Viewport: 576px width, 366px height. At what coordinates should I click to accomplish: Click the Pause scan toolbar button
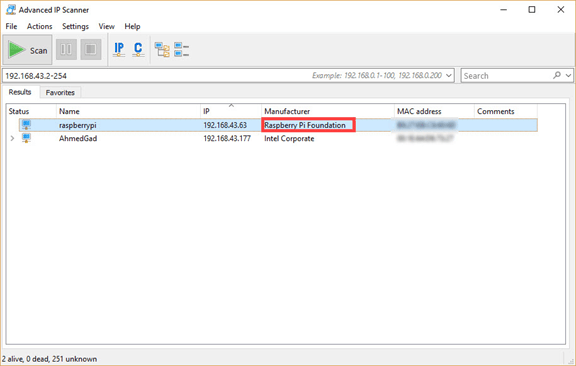(66, 49)
